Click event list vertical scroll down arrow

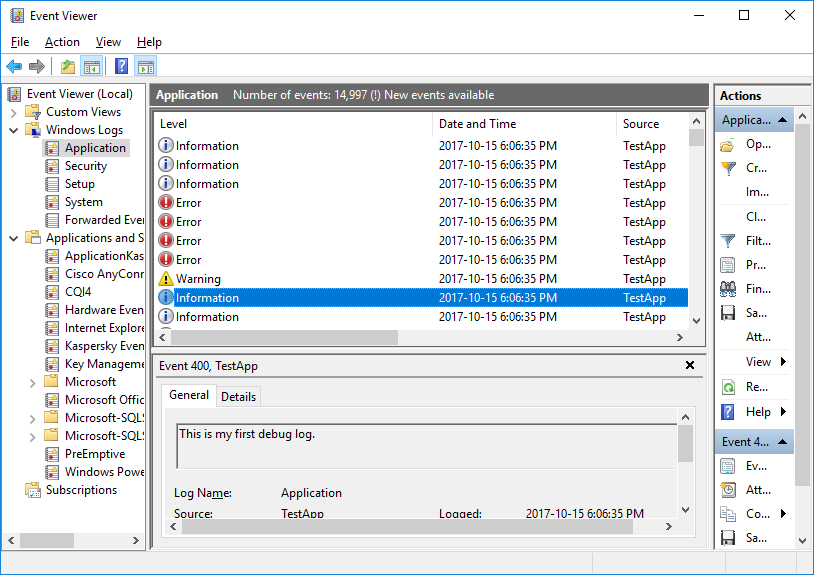tap(697, 321)
